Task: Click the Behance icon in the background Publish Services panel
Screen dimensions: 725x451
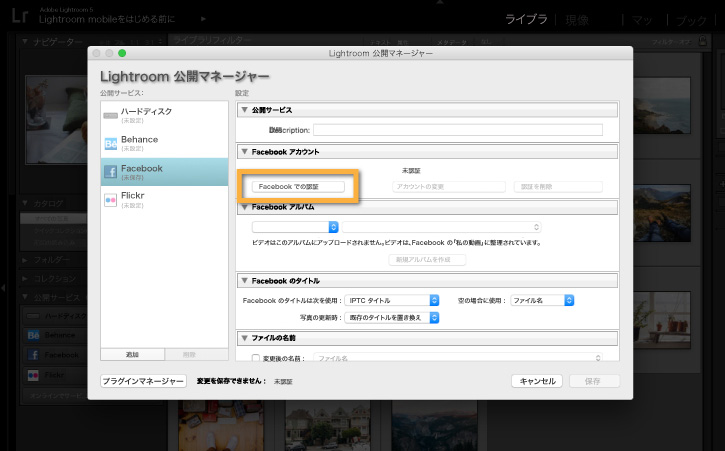Action: point(33,335)
